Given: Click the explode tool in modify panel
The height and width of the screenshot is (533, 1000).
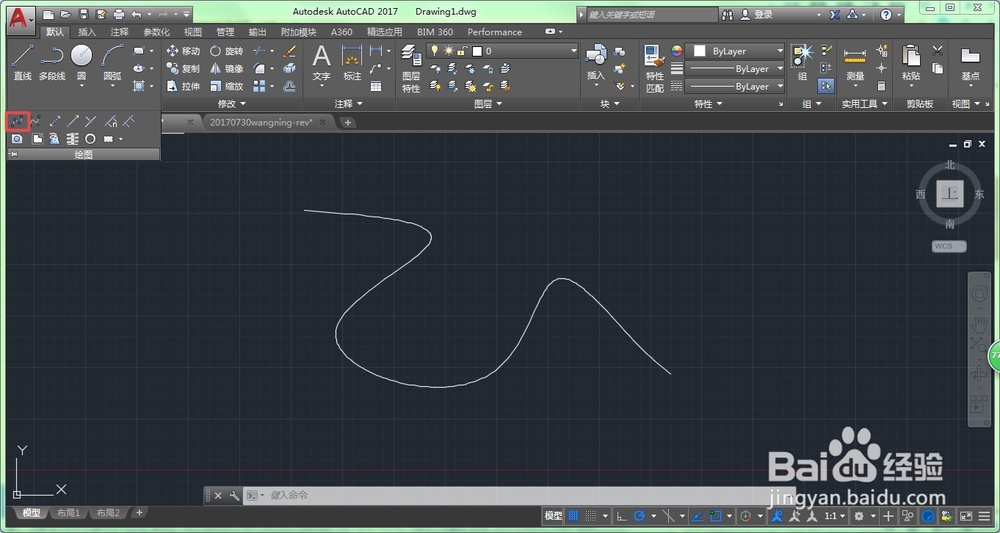Looking at the screenshot, I should click(290, 68).
